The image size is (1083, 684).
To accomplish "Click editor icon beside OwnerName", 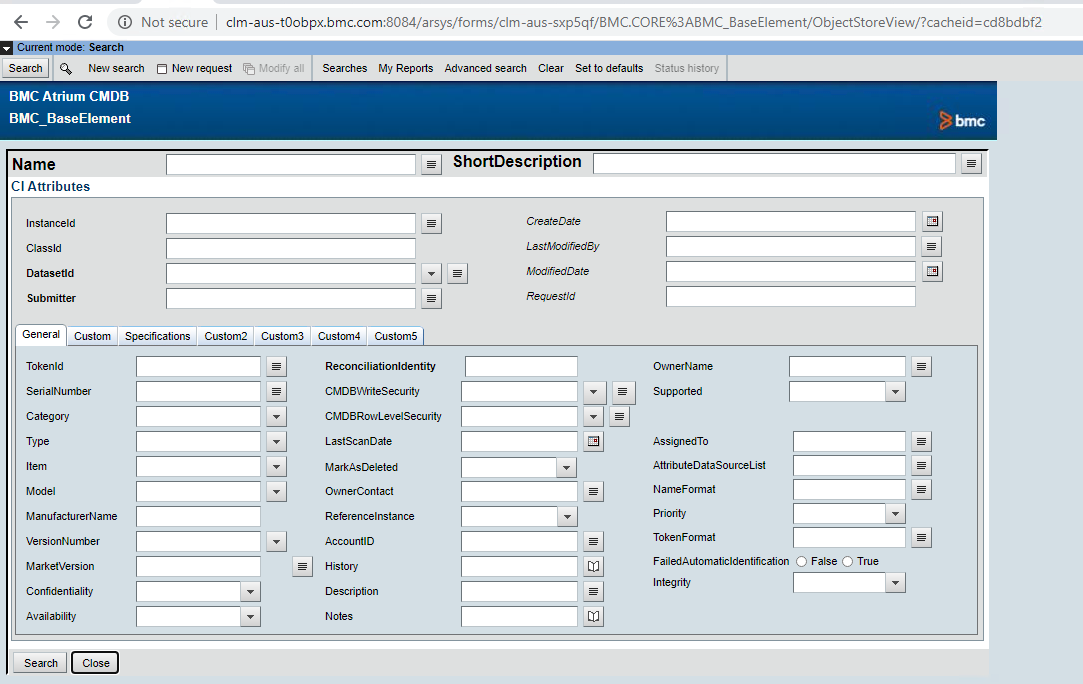I will (921, 366).
